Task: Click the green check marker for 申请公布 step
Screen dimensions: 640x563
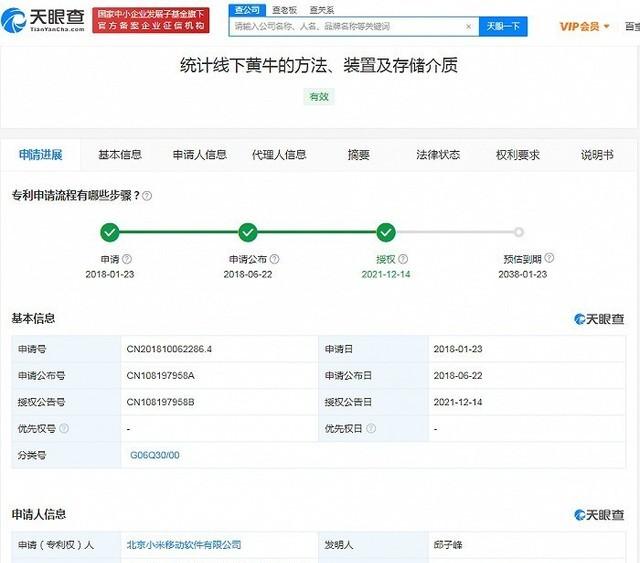Action: tap(248, 232)
